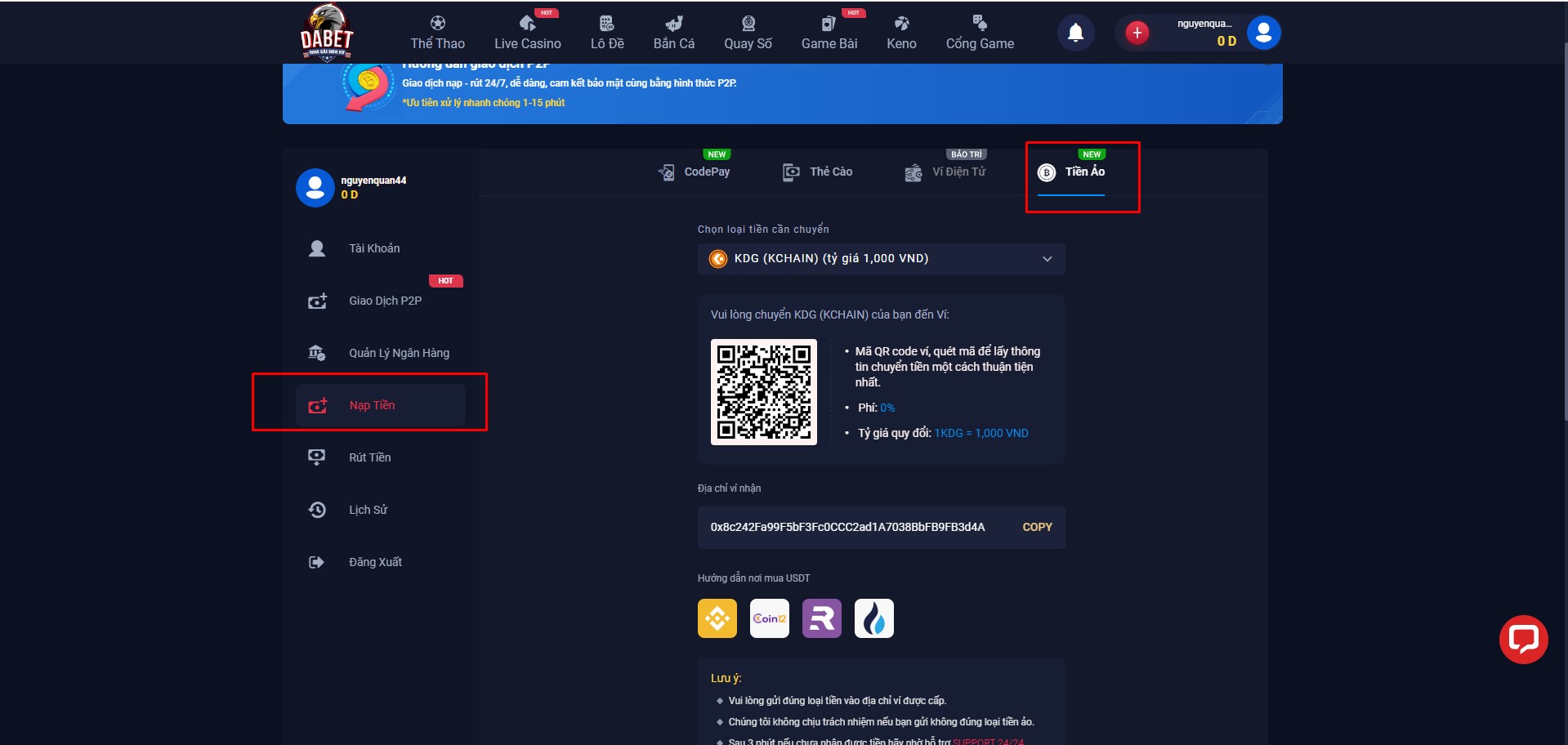Click the wallet address text 0x8c242F...

click(847, 527)
